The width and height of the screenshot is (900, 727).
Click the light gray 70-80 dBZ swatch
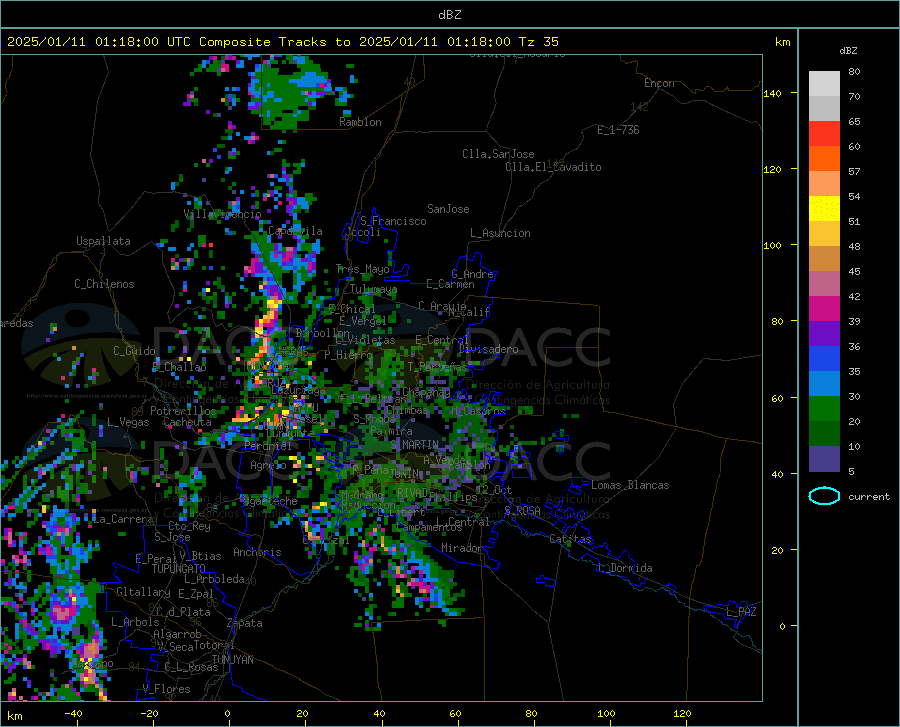tap(824, 84)
